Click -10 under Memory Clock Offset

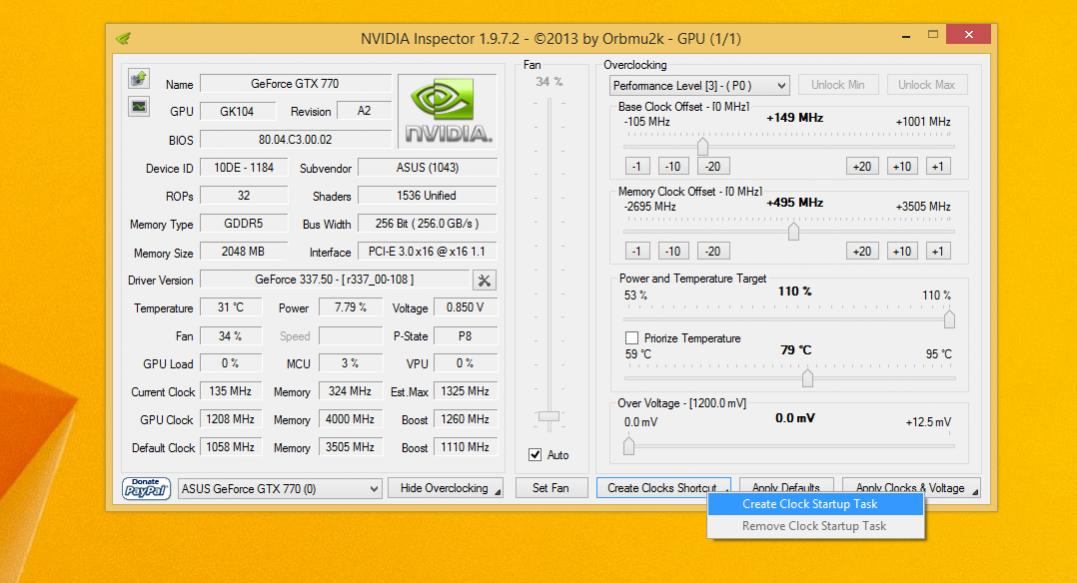point(673,251)
